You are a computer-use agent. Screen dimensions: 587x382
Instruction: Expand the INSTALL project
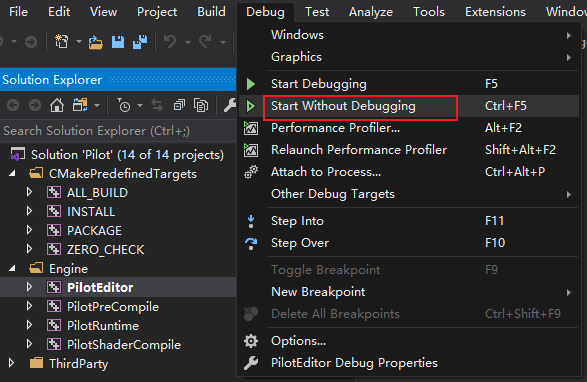coord(29,211)
